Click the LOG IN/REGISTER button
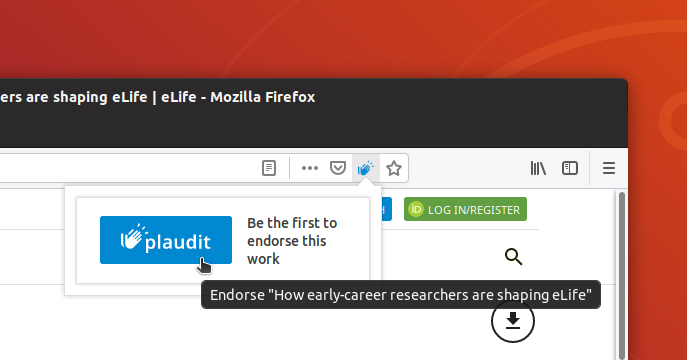This screenshot has height=360, width=687. click(465, 209)
